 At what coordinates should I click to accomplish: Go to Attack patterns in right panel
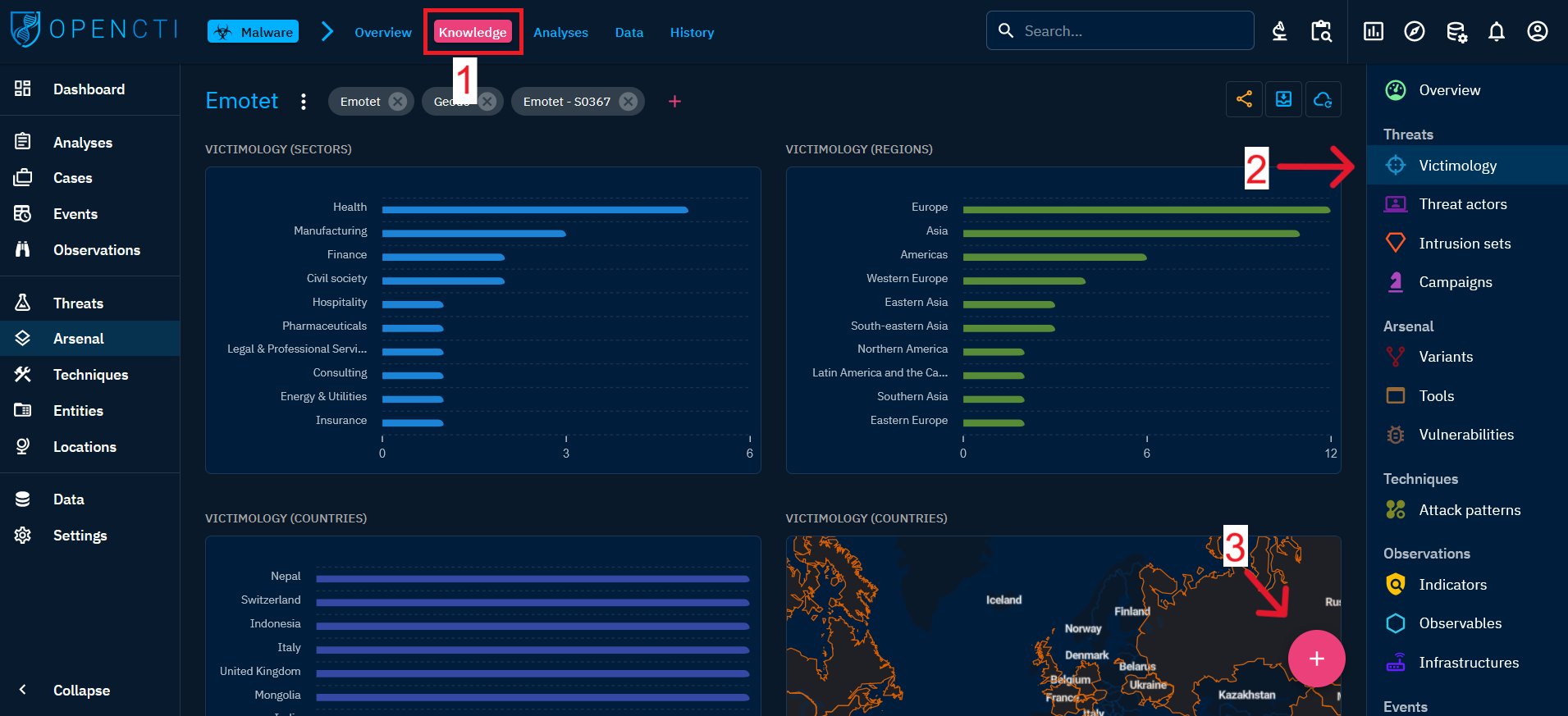click(x=1469, y=510)
